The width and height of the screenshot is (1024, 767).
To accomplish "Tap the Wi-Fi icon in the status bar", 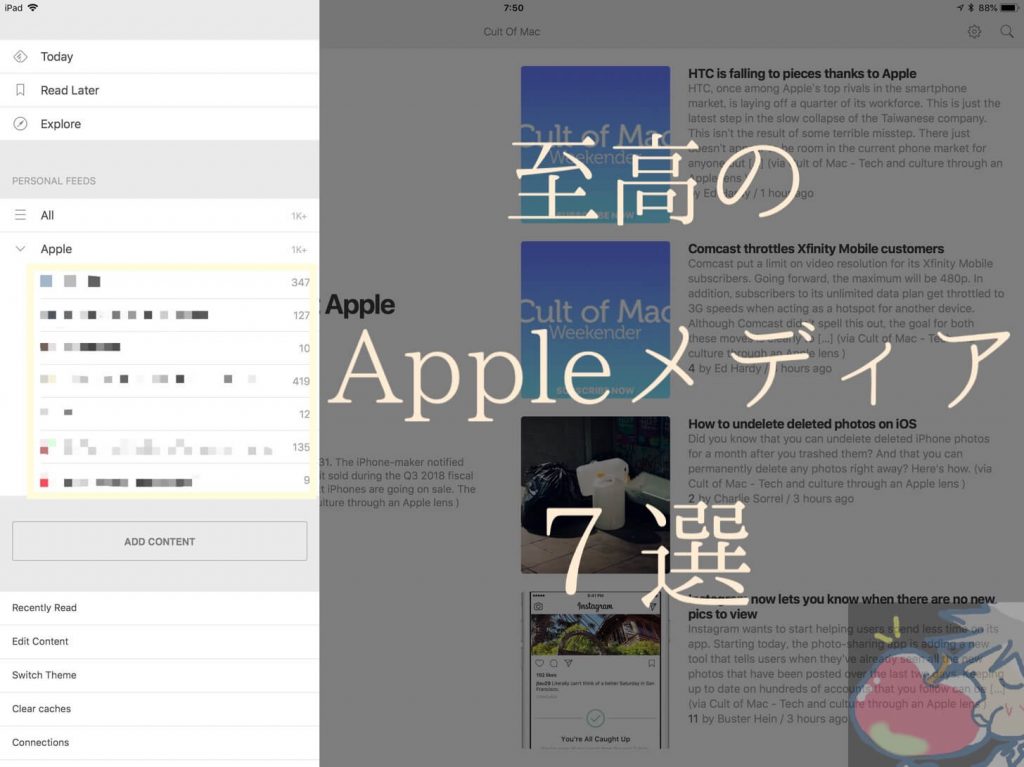I will (33, 8).
